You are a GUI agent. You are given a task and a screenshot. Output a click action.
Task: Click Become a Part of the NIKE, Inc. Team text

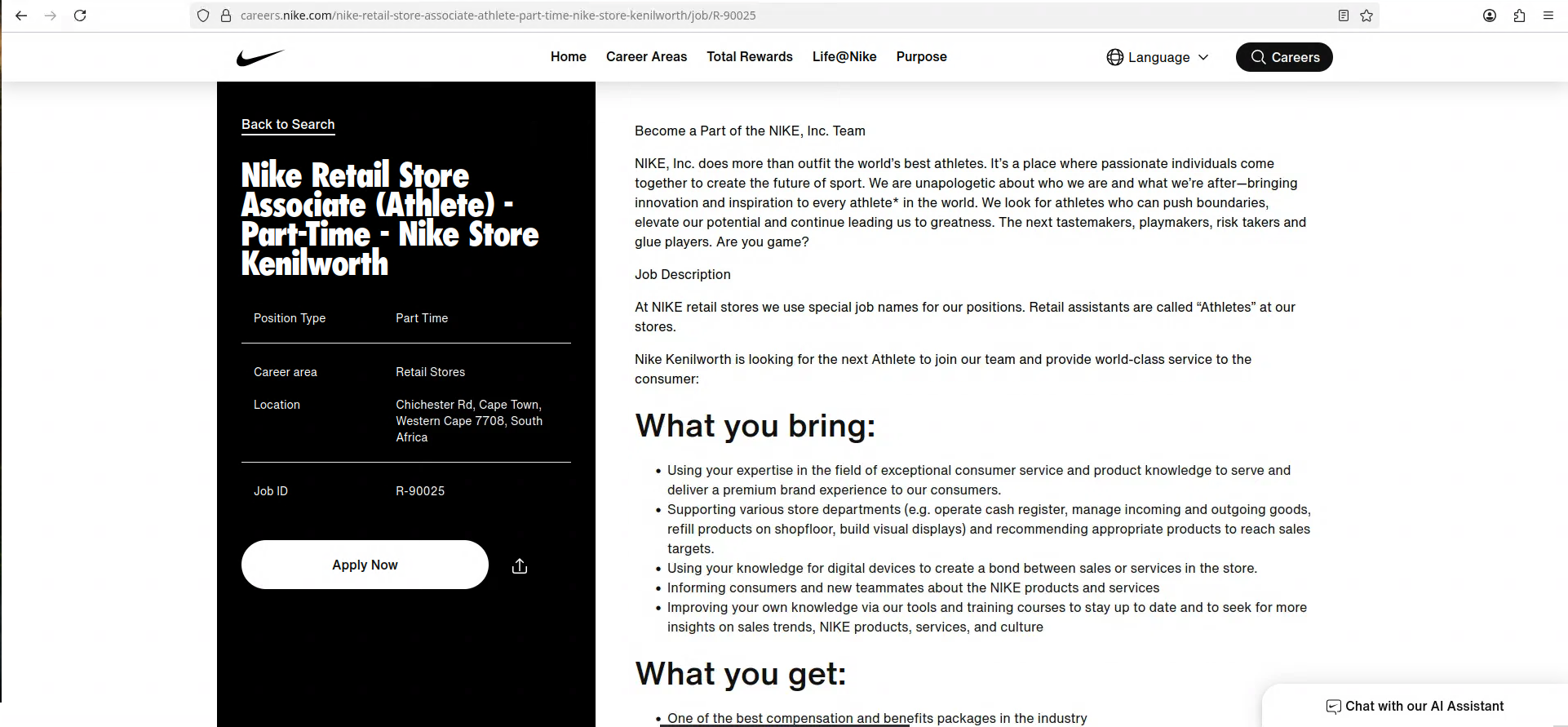coord(750,131)
